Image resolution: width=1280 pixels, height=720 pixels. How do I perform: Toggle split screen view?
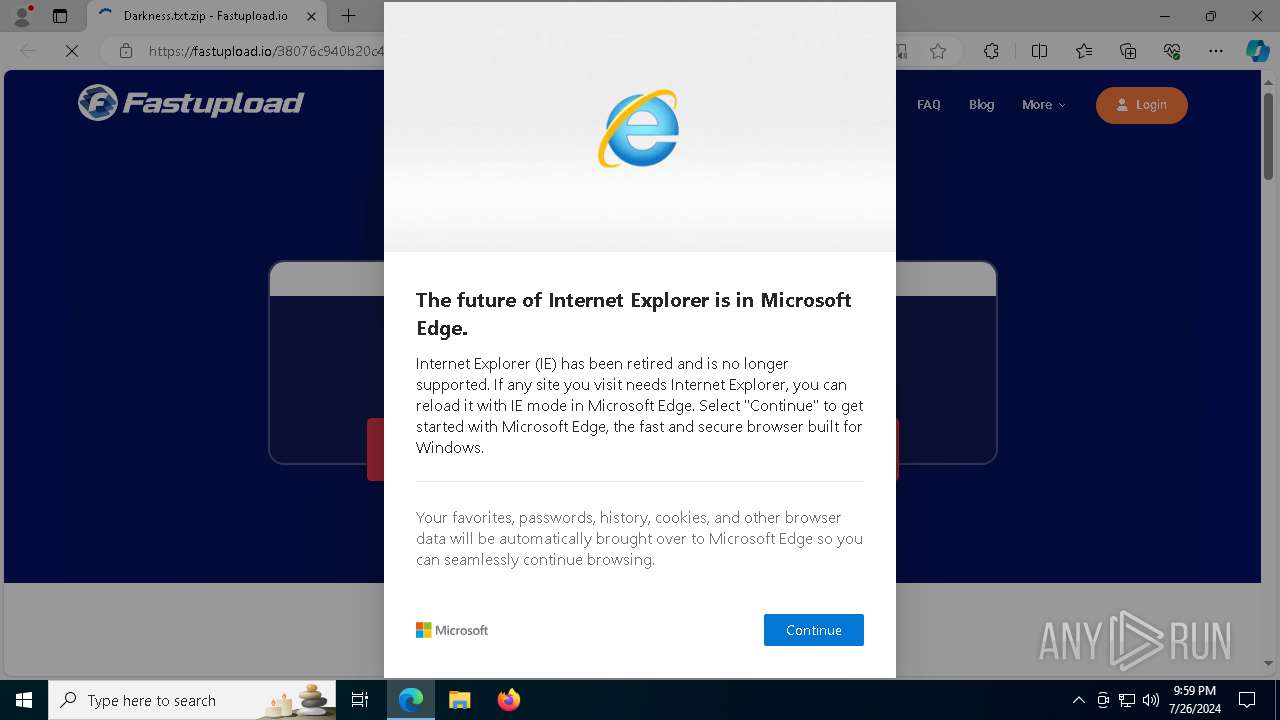[1039, 51]
